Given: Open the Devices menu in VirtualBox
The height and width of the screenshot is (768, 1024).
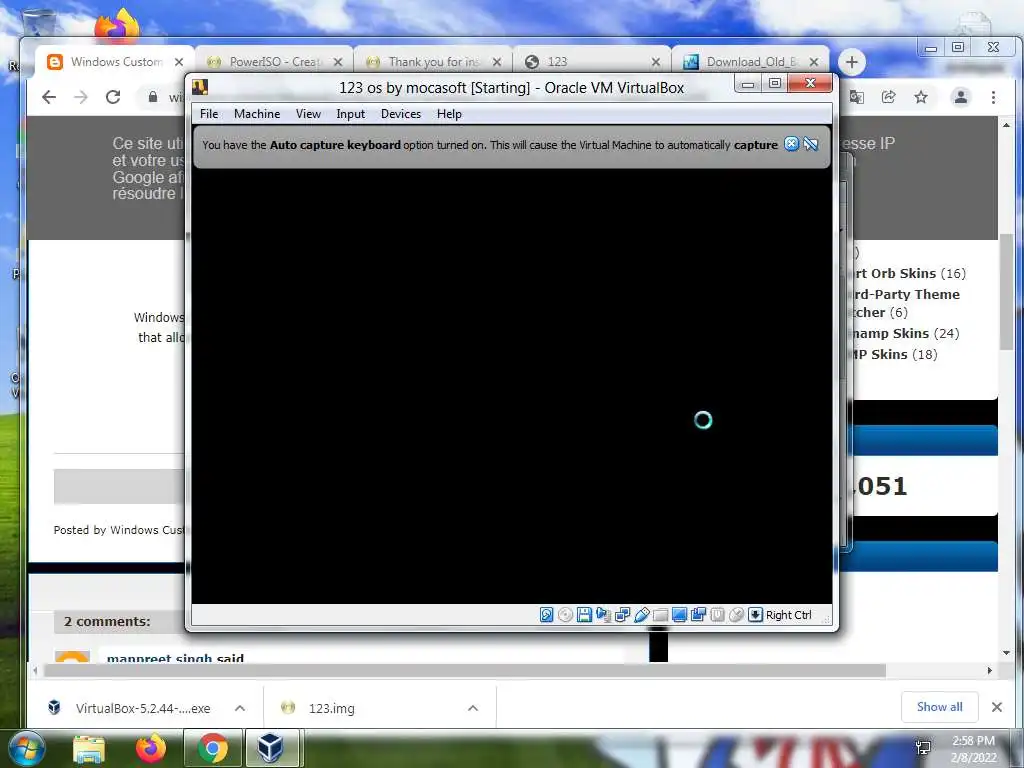Looking at the screenshot, I should click(401, 114).
